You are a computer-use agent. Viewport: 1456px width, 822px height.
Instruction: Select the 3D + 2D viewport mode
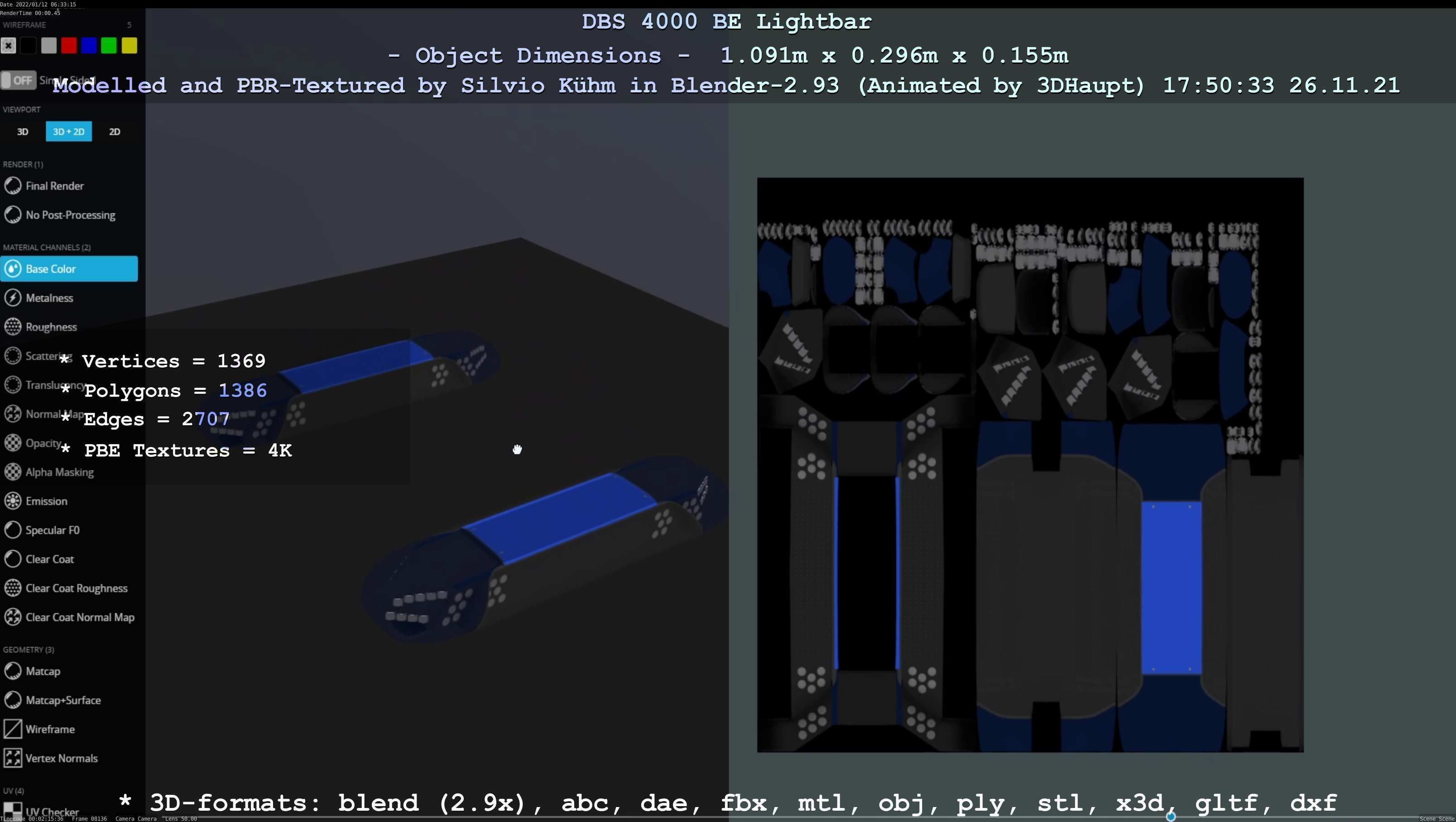(x=69, y=131)
